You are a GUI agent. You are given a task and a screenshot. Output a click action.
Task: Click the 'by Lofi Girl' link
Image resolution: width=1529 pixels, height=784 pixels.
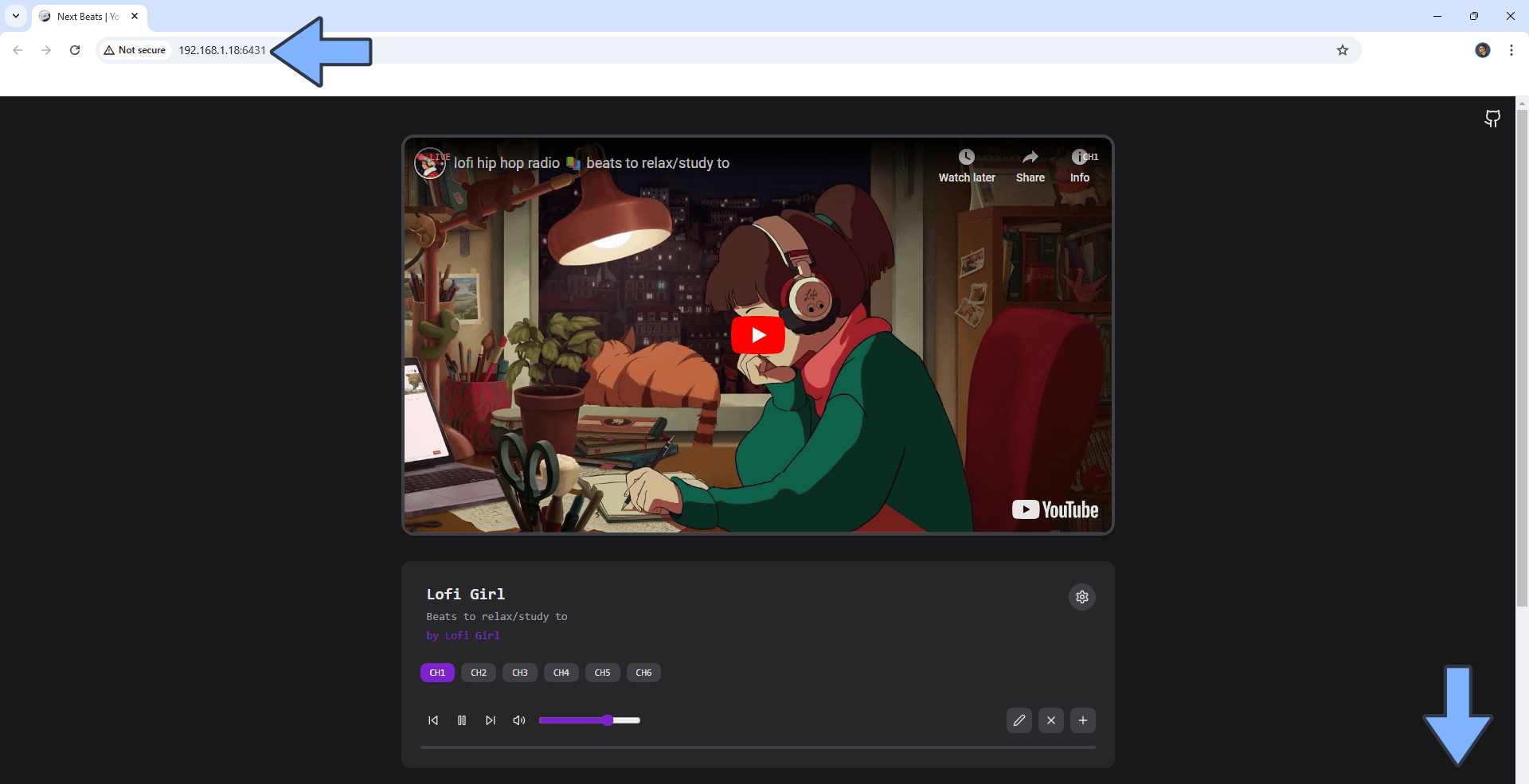[x=463, y=636]
